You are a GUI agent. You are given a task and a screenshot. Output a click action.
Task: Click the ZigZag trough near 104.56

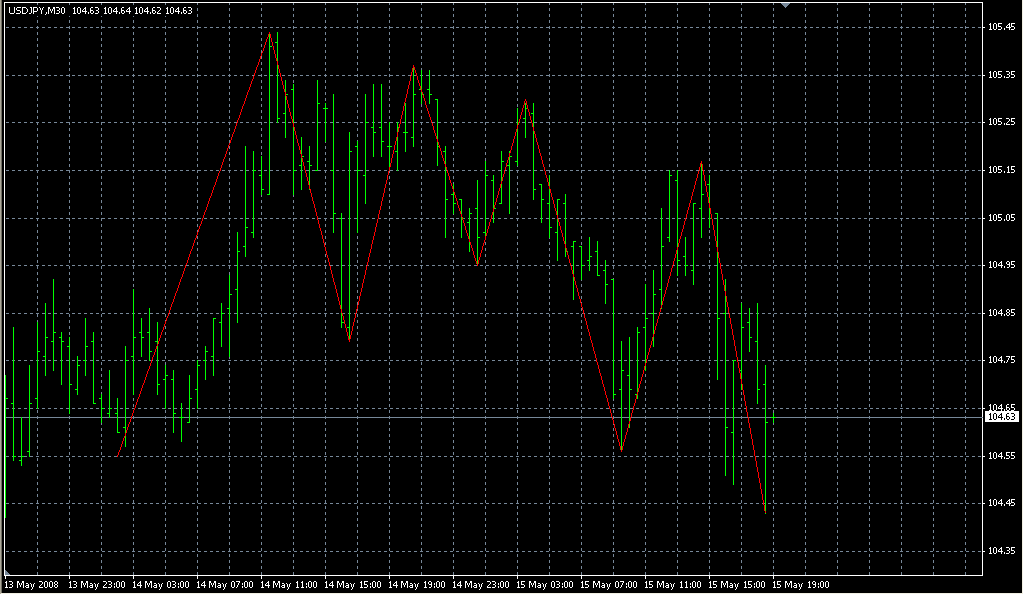click(621, 451)
